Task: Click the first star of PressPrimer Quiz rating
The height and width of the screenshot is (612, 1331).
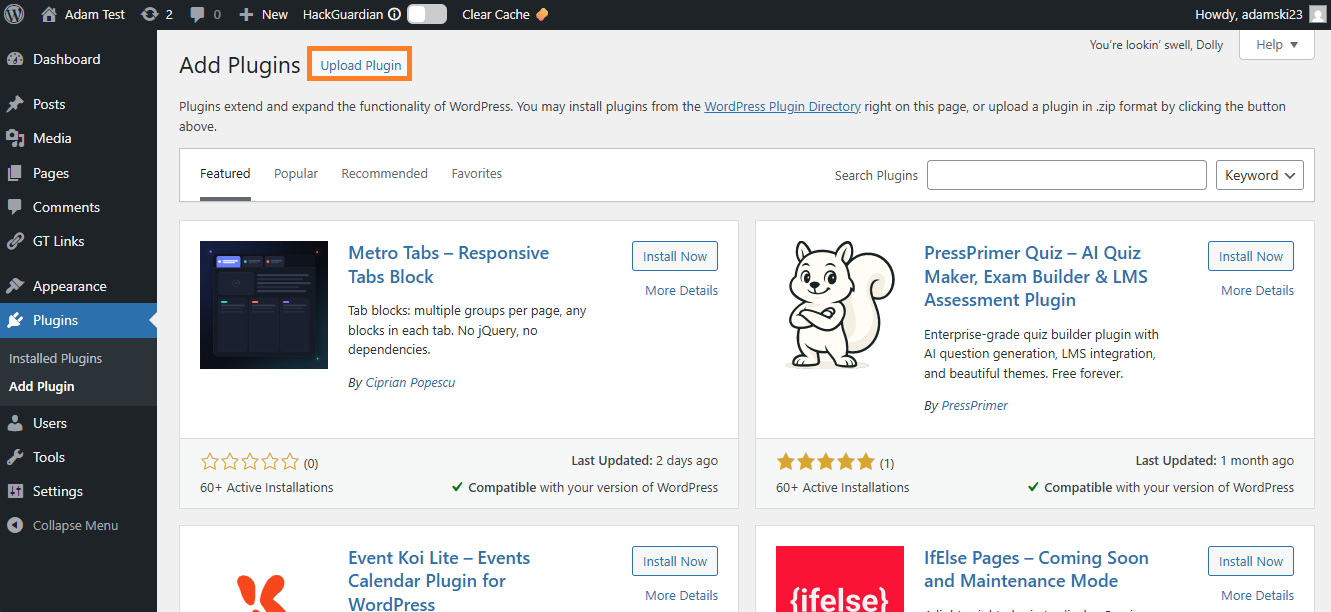Action: click(x=785, y=461)
